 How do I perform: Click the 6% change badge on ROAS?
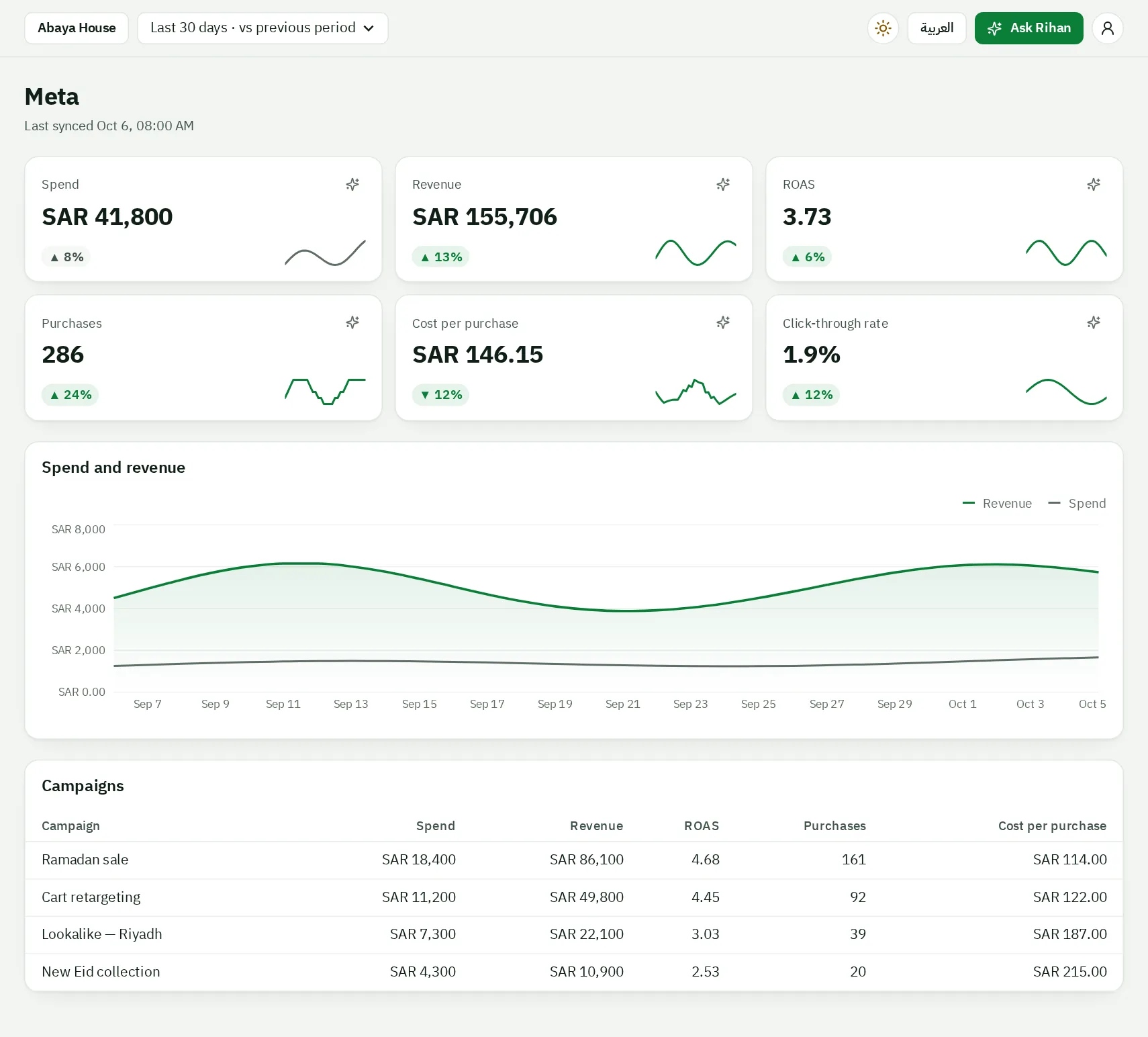coord(807,257)
